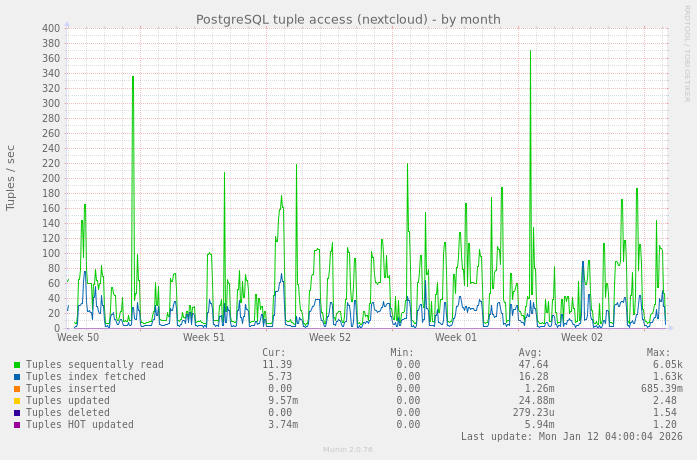Click the max value 6.05k

[x=668, y=364]
